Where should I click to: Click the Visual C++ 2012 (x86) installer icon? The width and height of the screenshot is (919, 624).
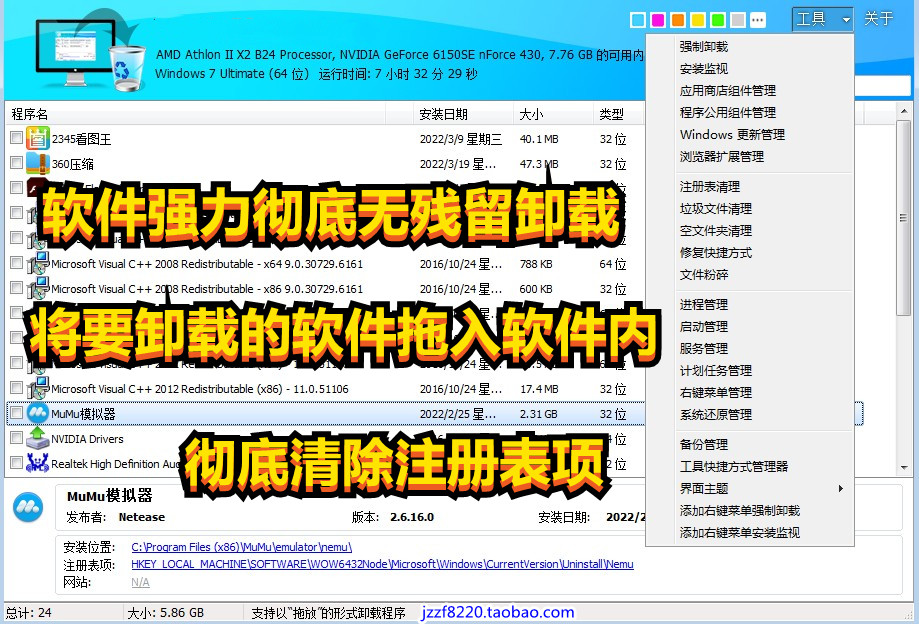click(x=38, y=388)
